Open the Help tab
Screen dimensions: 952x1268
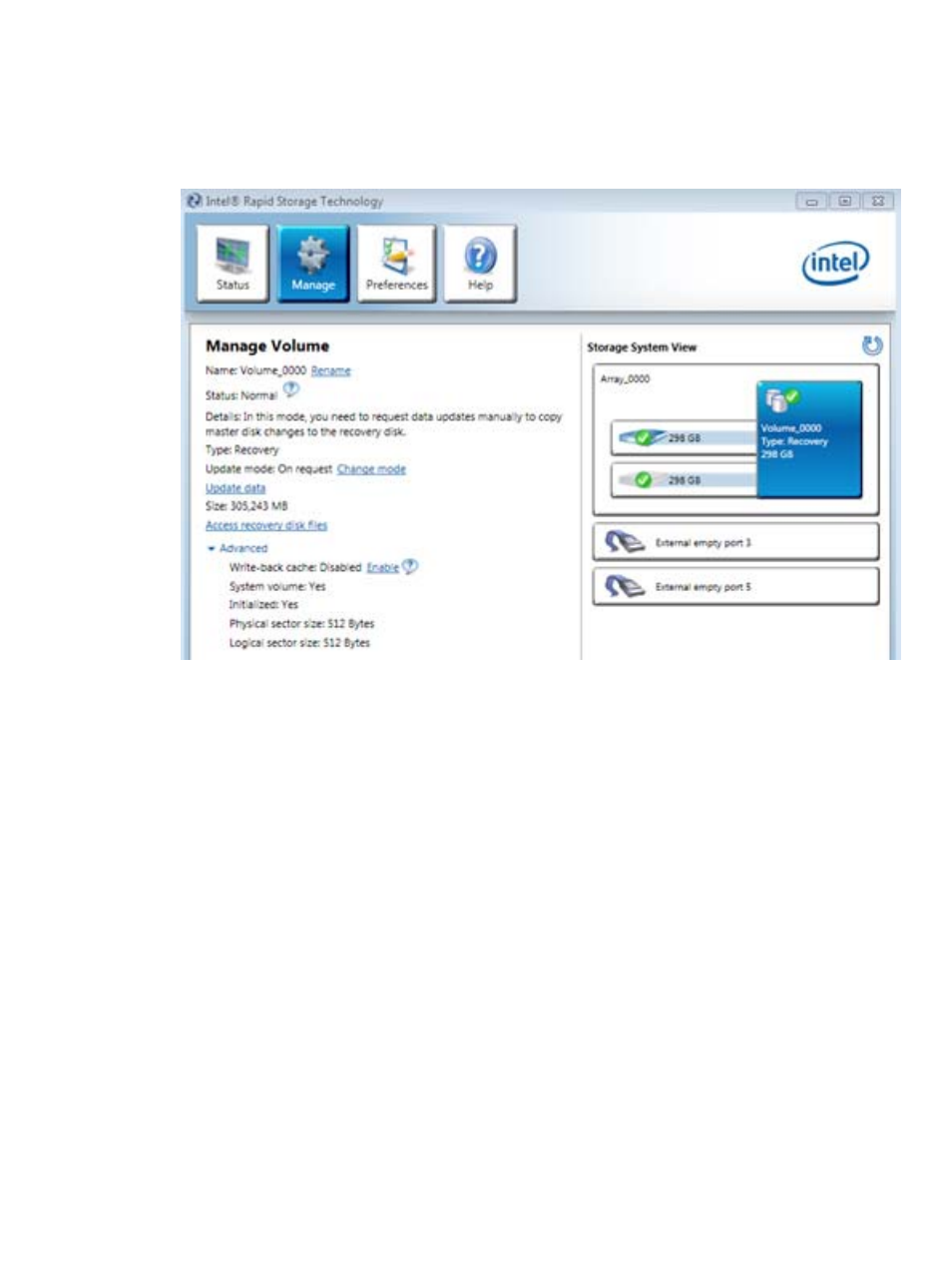tap(480, 264)
